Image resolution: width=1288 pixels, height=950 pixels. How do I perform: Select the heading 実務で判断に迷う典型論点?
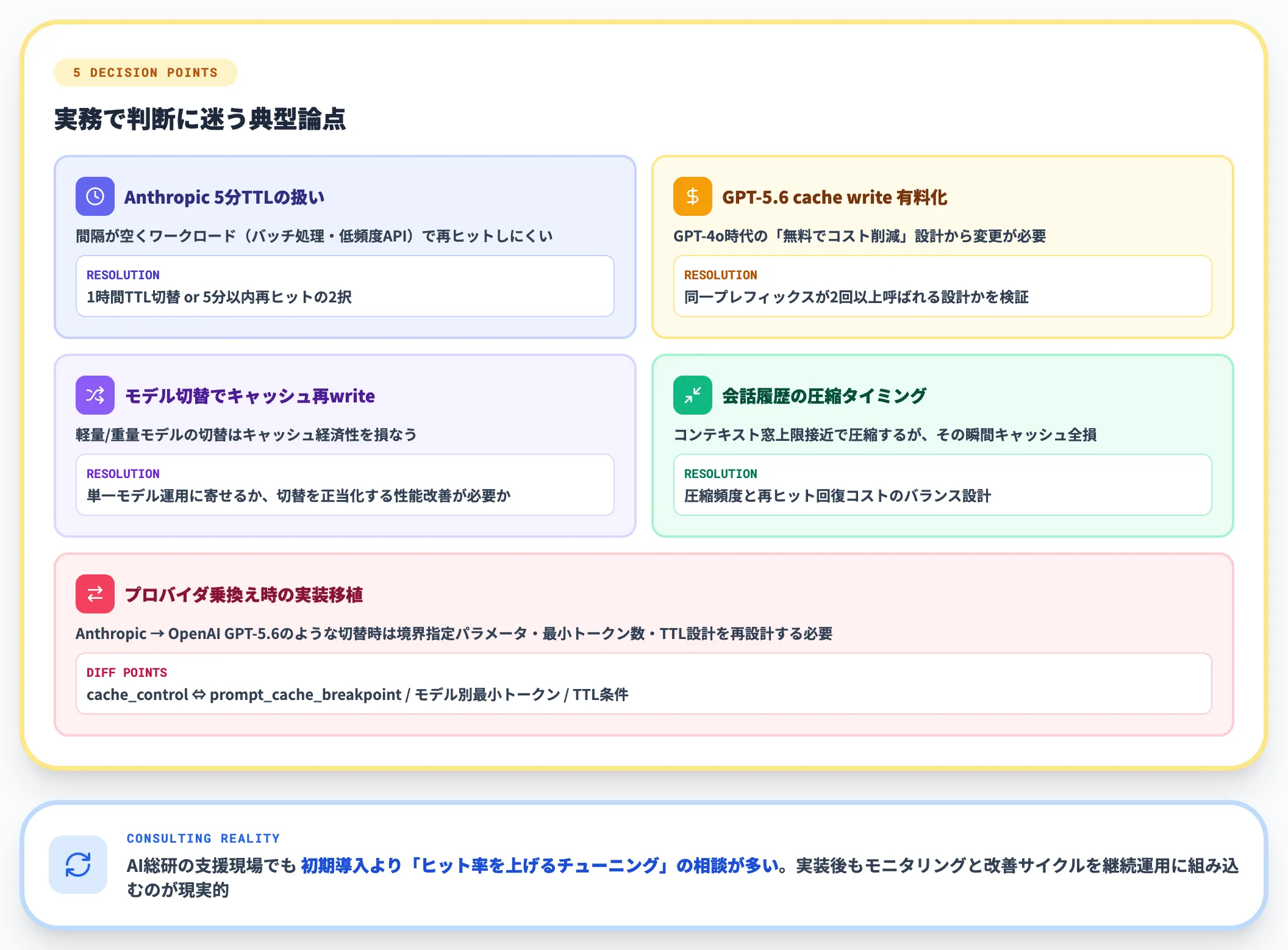point(200,119)
